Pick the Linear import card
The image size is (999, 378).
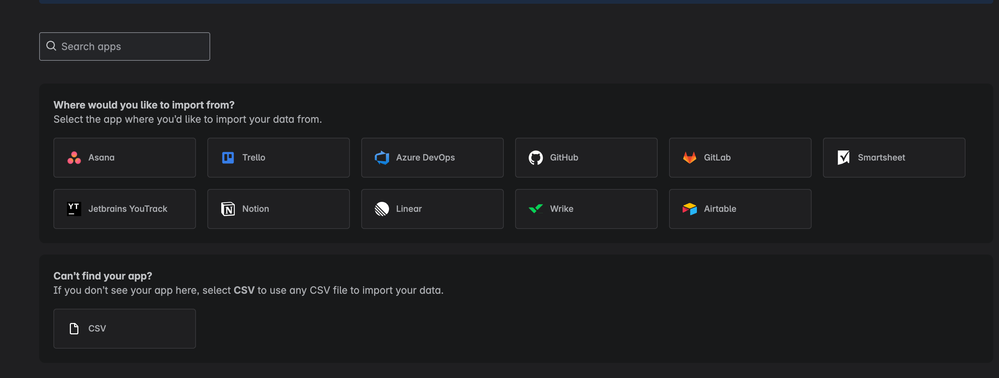click(x=433, y=209)
